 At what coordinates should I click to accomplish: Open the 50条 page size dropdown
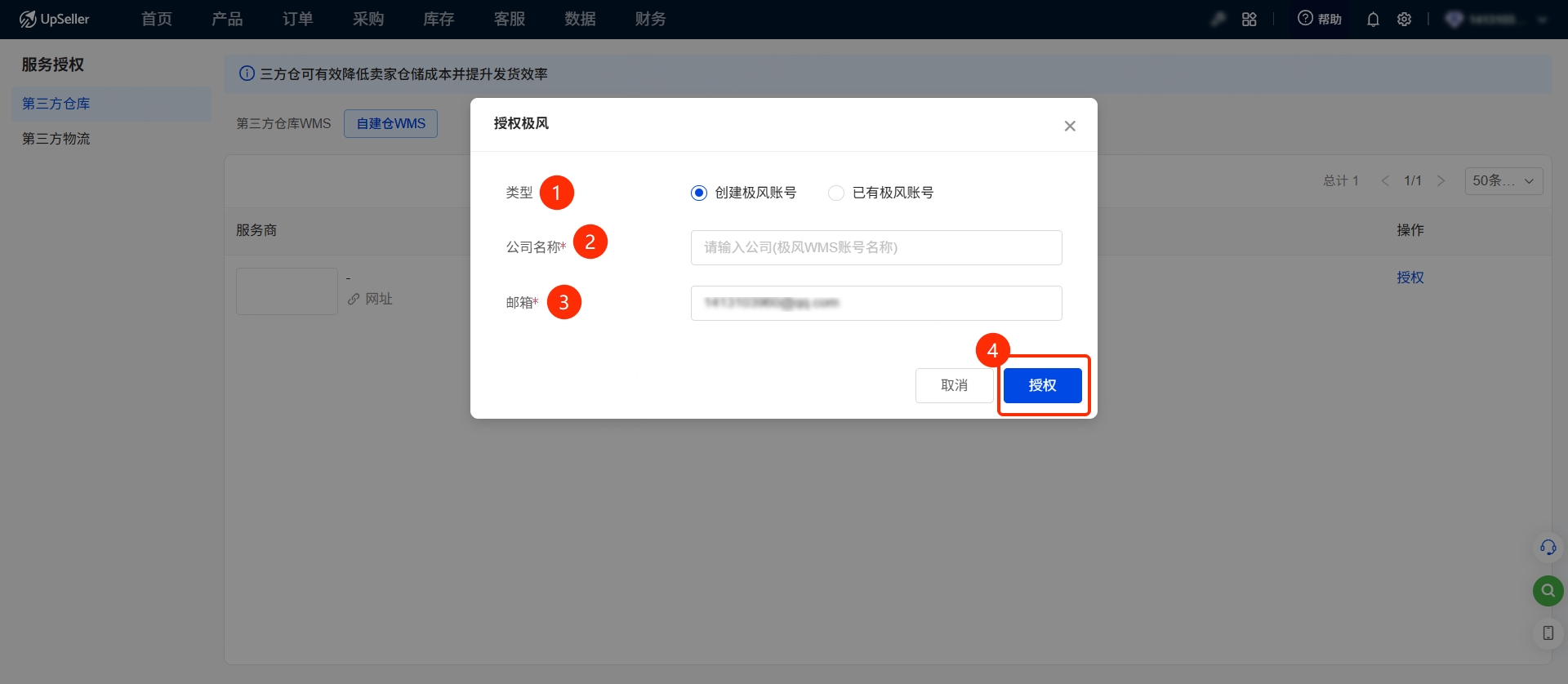point(1503,180)
